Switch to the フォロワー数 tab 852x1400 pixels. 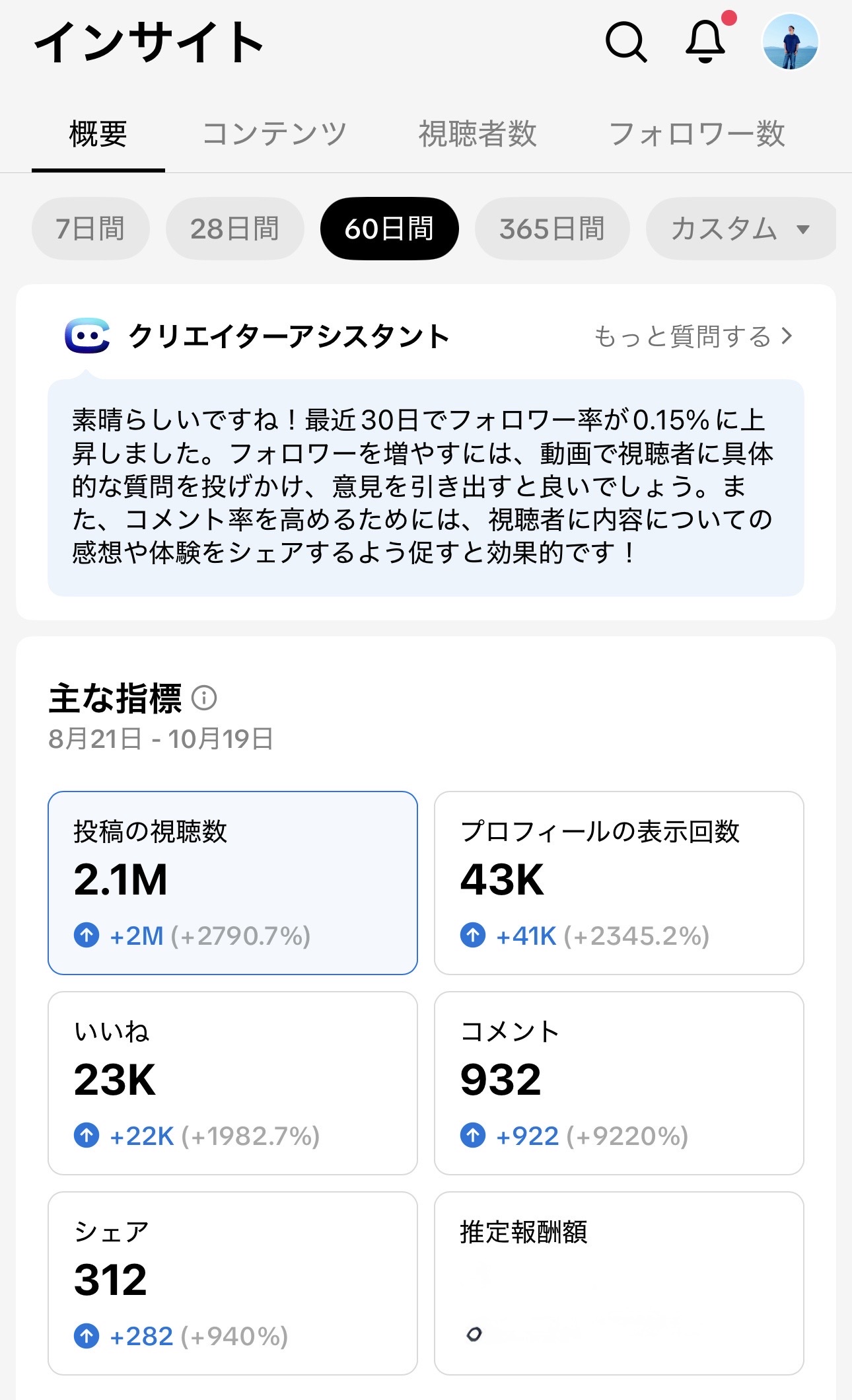[696, 133]
